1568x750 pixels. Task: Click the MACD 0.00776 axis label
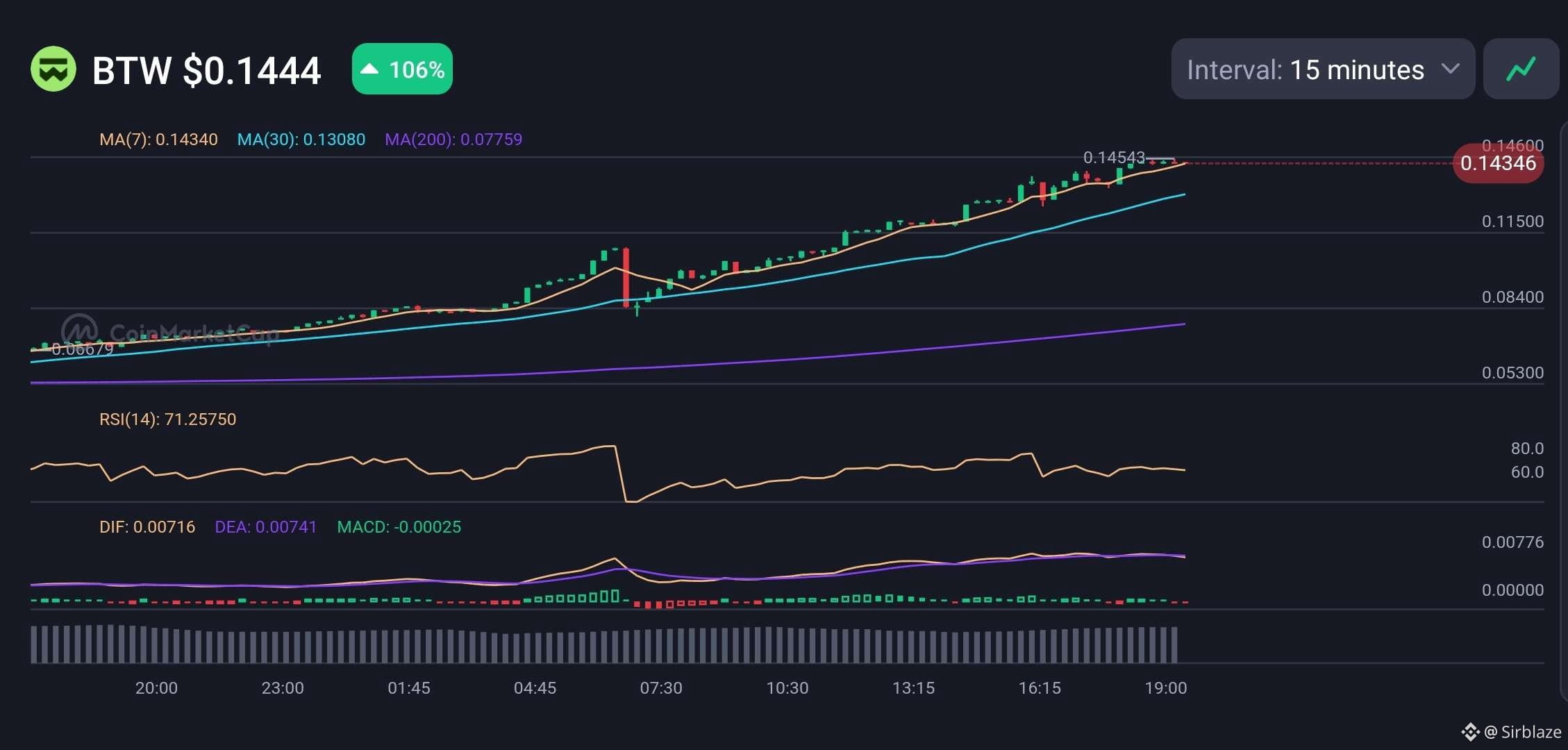pyautogui.click(x=1512, y=542)
